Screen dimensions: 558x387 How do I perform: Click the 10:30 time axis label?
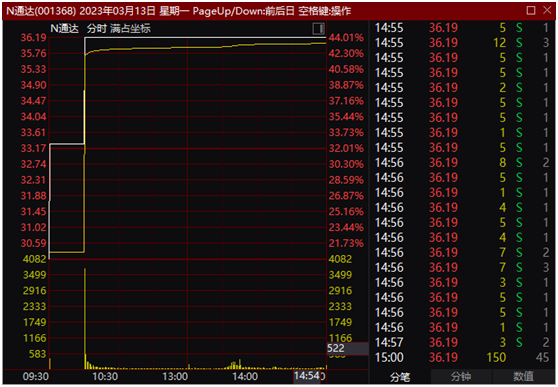(x=105, y=376)
